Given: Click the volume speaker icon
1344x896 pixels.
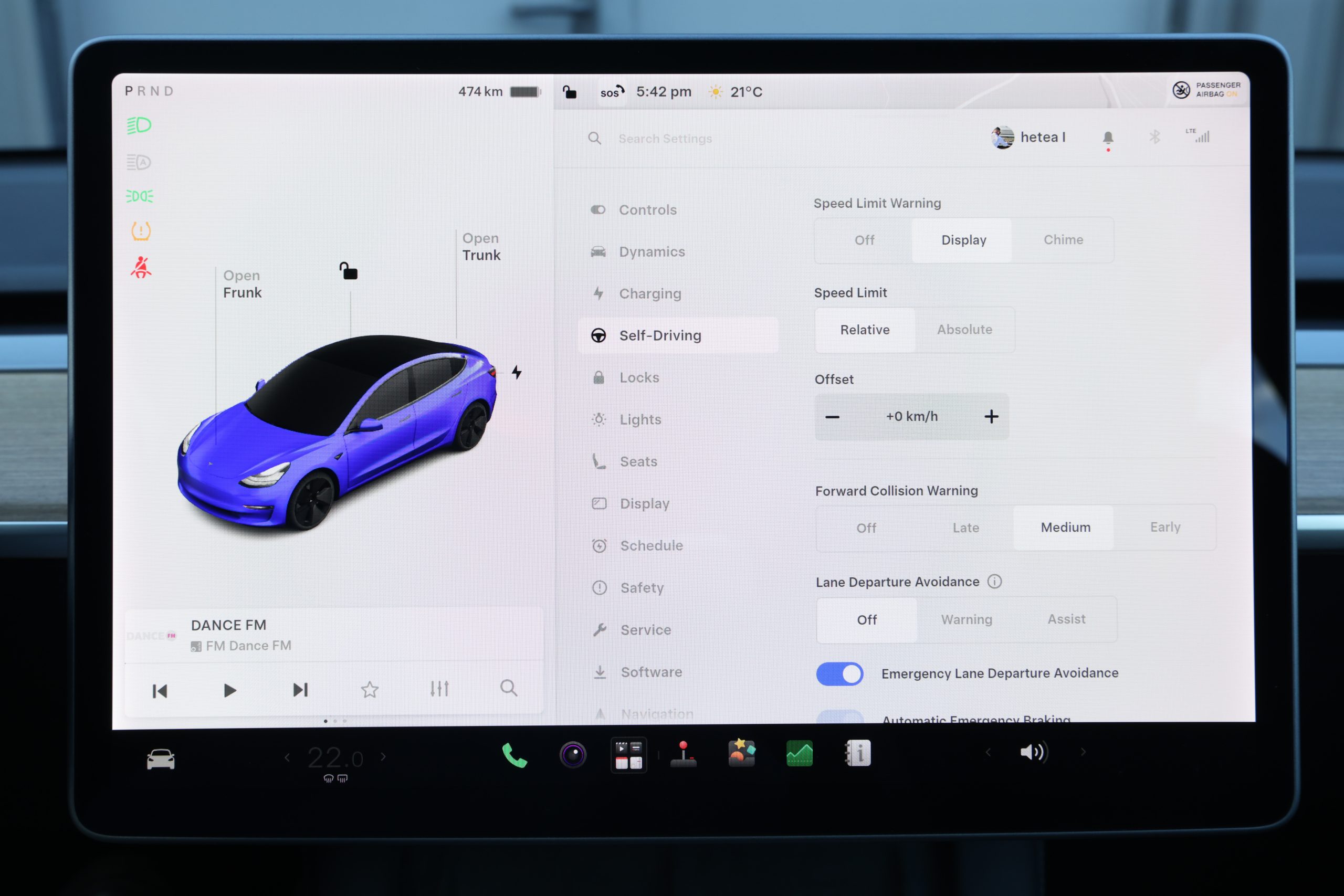Looking at the screenshot, I should click(x=1034, y=752).
